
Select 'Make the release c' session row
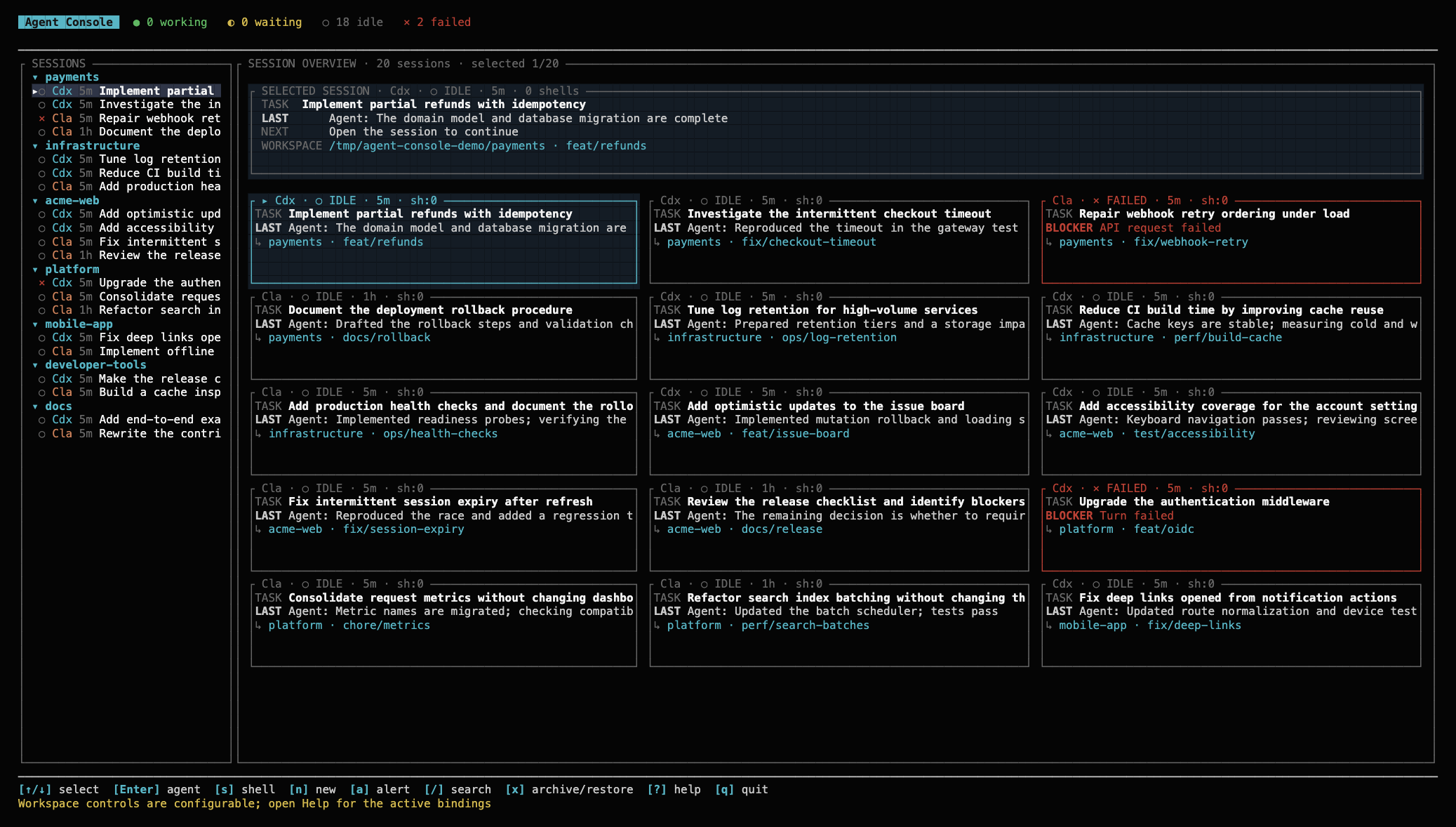click(126, 379)
